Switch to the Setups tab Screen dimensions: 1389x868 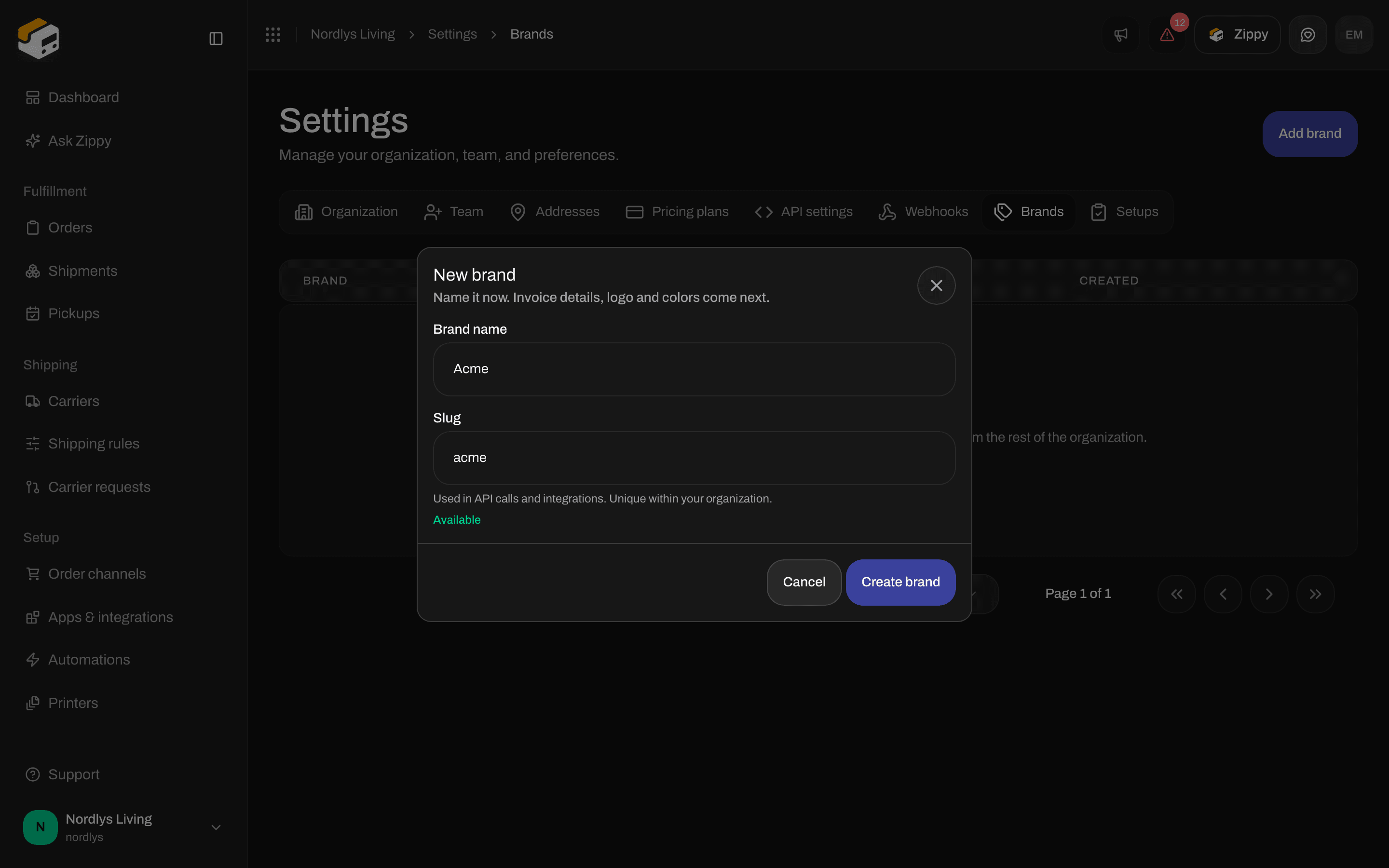(x=1124, y=212)
